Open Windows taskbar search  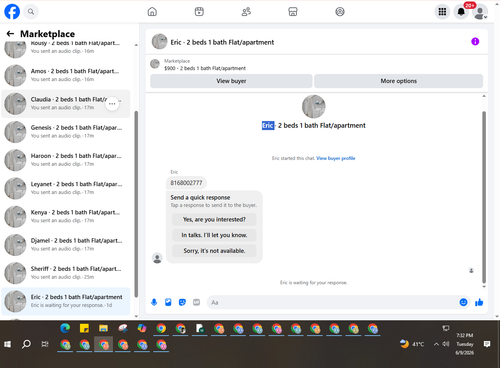click(26, 344)
